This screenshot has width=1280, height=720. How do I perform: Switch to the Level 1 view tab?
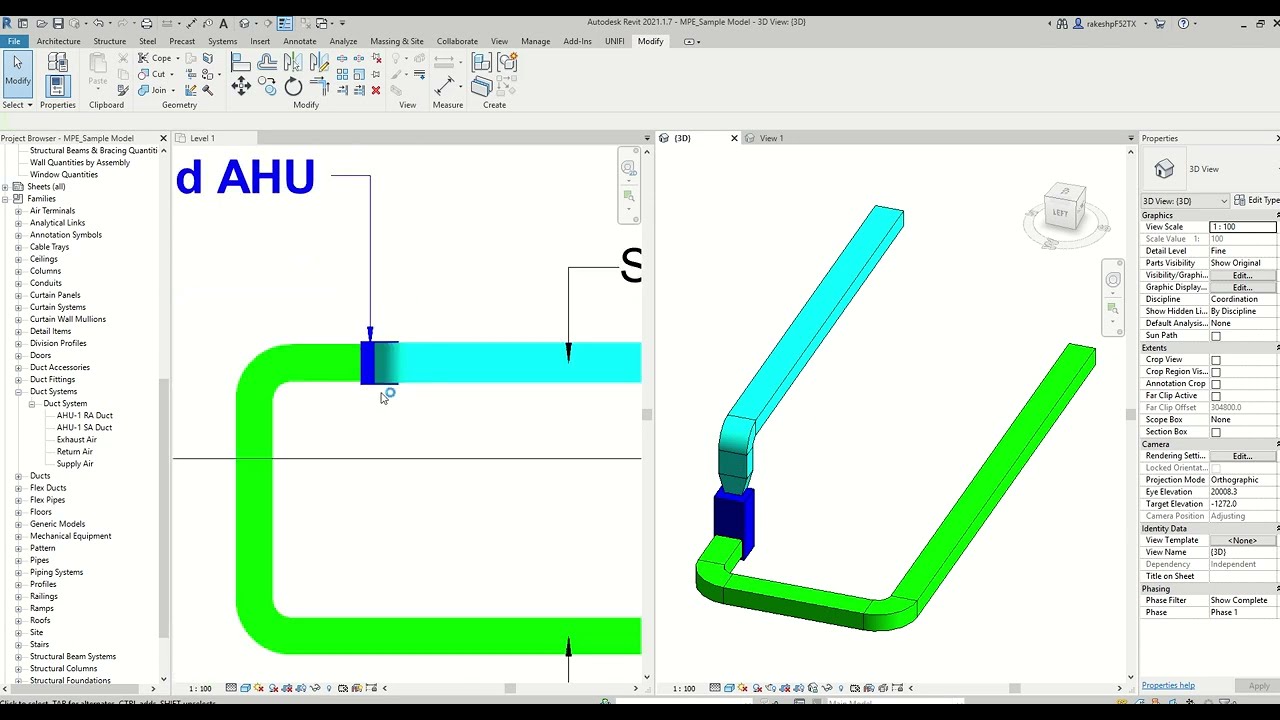202,138
